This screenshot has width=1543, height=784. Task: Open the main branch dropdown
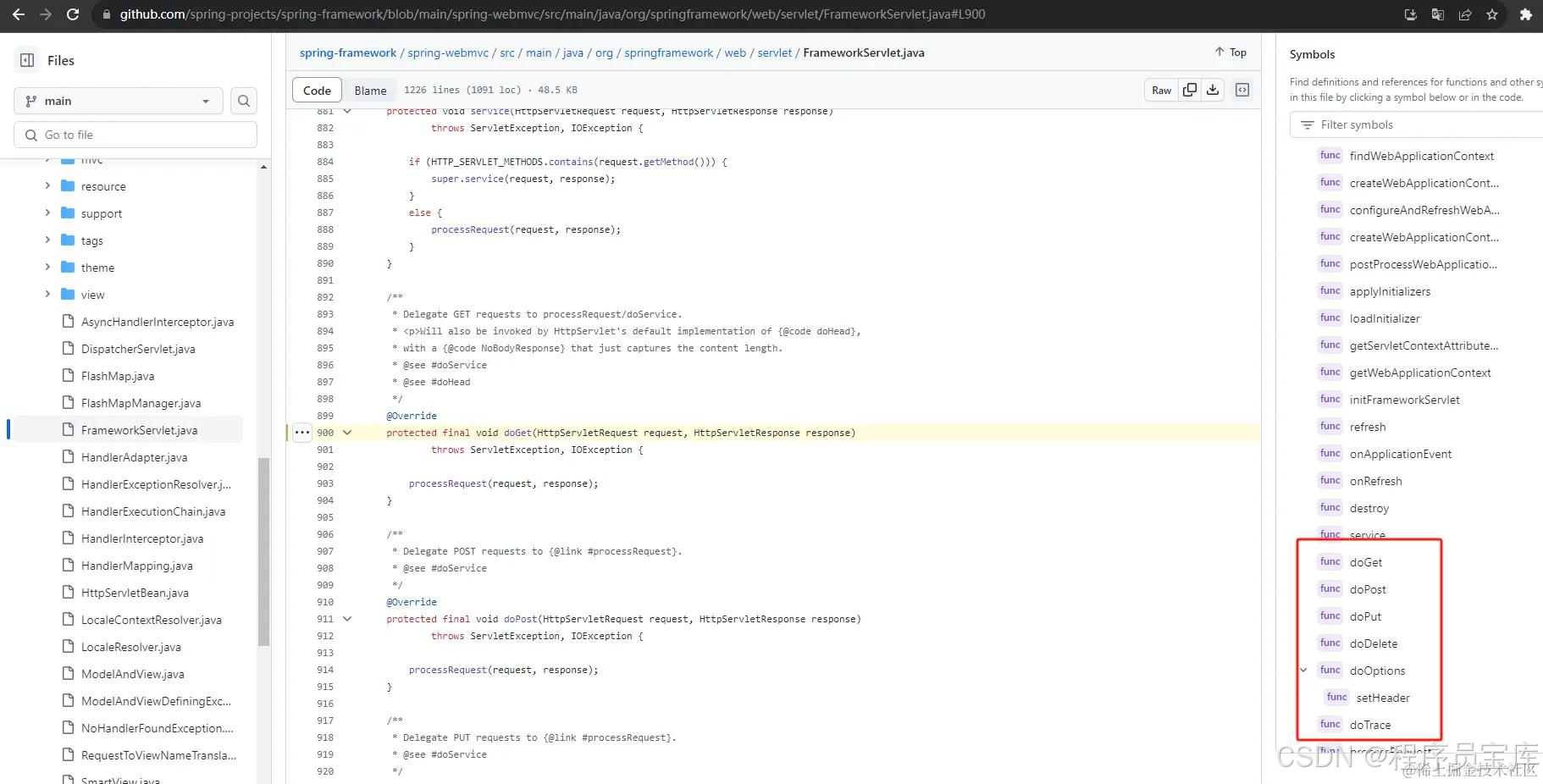point(118,101)
